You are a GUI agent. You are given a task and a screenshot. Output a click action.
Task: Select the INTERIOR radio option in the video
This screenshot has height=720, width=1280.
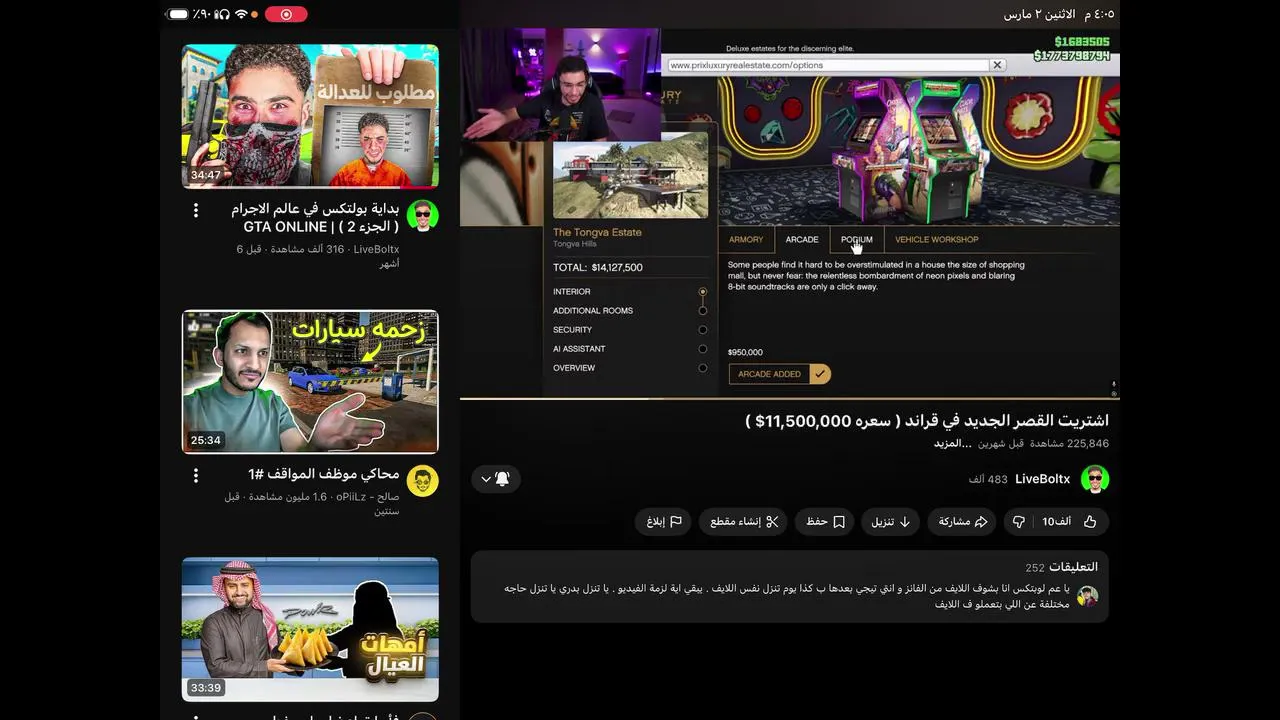[x=703, y=292]
